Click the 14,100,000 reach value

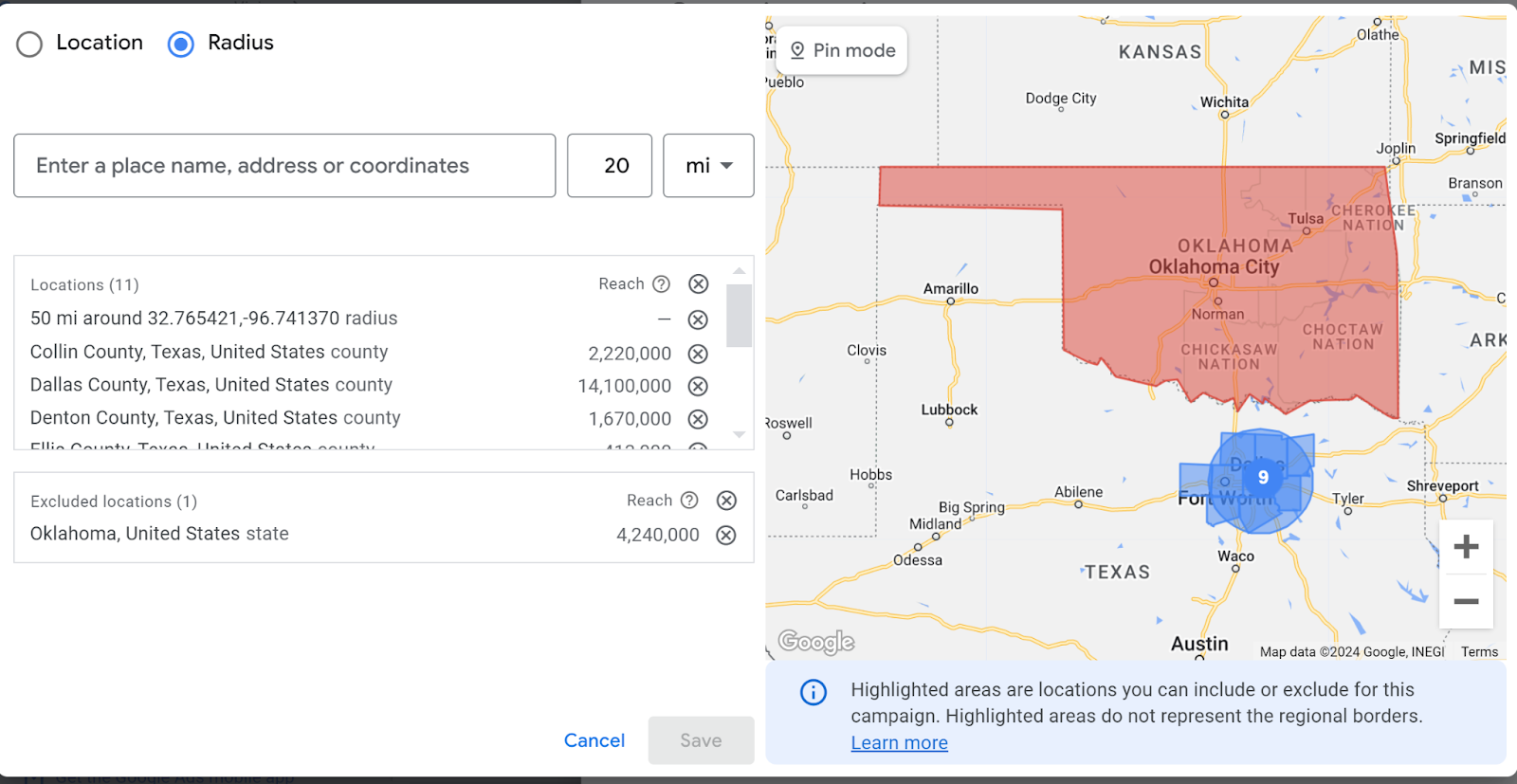point(625,386)
